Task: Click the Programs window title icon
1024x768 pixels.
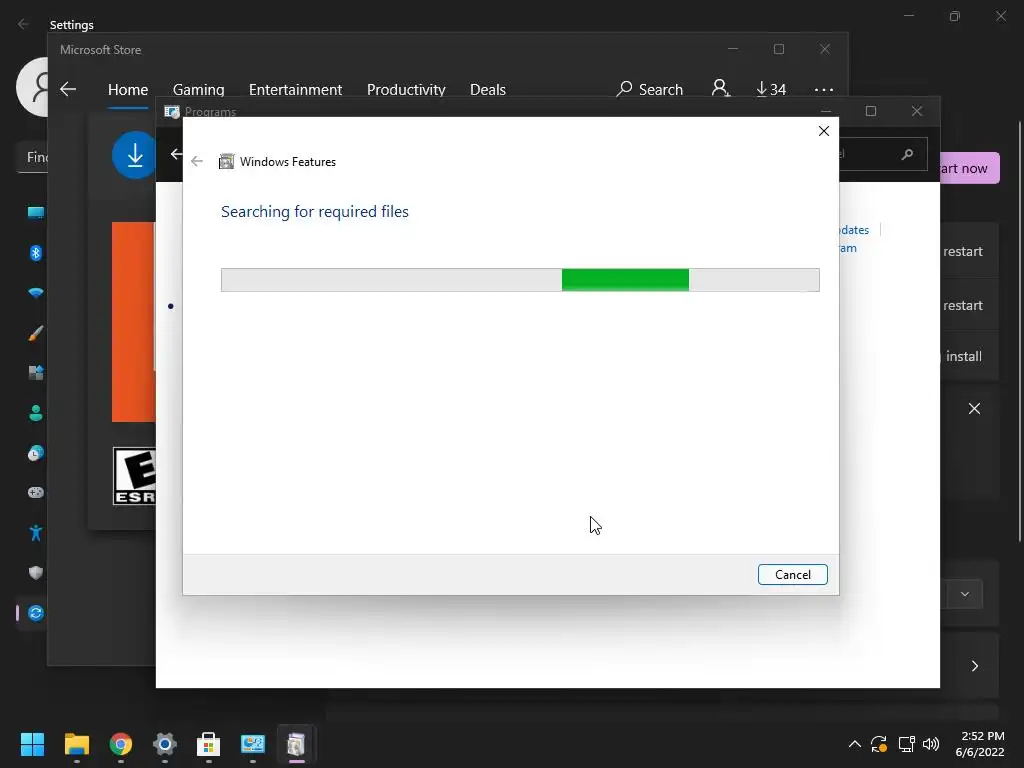Action: click(172, 112)
